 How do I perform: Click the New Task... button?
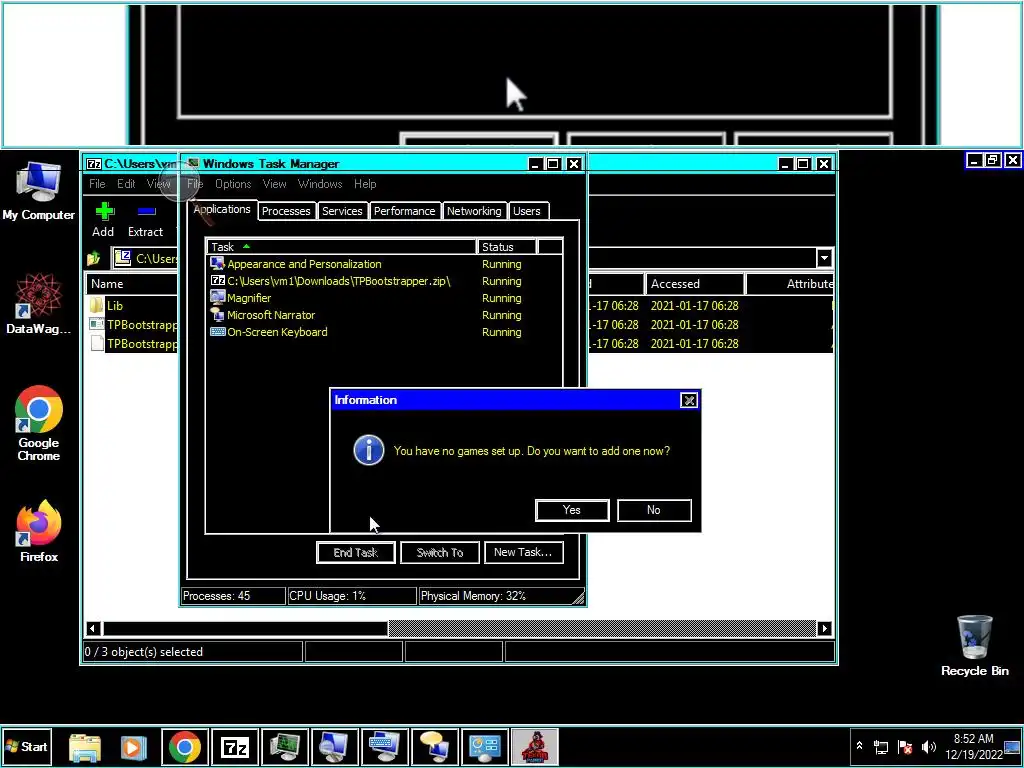click(x=523, y=552)
